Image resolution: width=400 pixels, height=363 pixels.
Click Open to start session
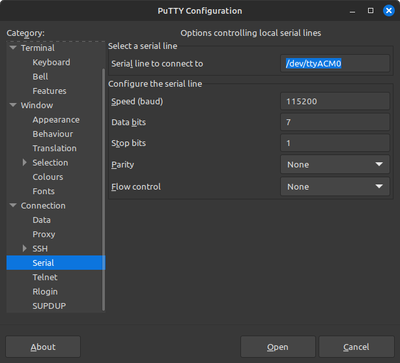coord(278,347)
